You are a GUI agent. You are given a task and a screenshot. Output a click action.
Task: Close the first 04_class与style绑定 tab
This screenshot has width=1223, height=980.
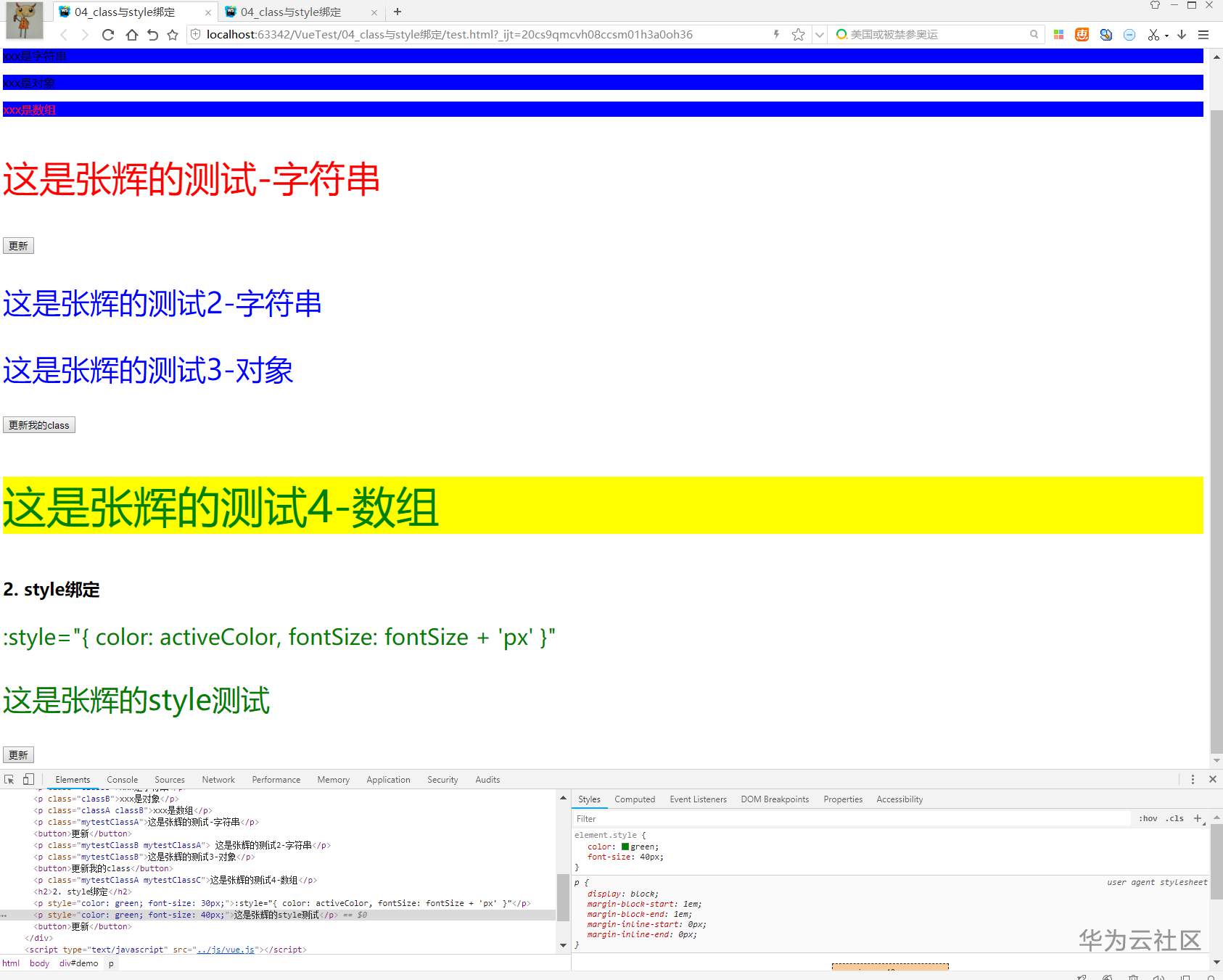tap(208, 12)
